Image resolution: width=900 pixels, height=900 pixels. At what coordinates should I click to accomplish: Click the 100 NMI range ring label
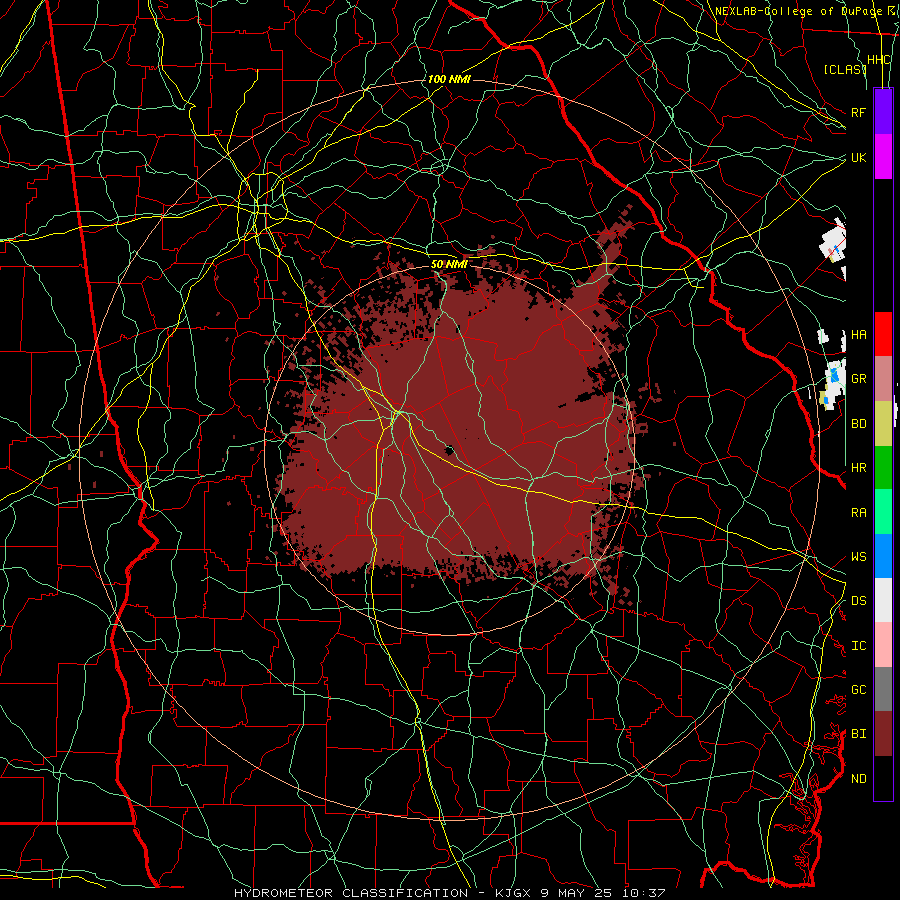click(x=449, y=79)
